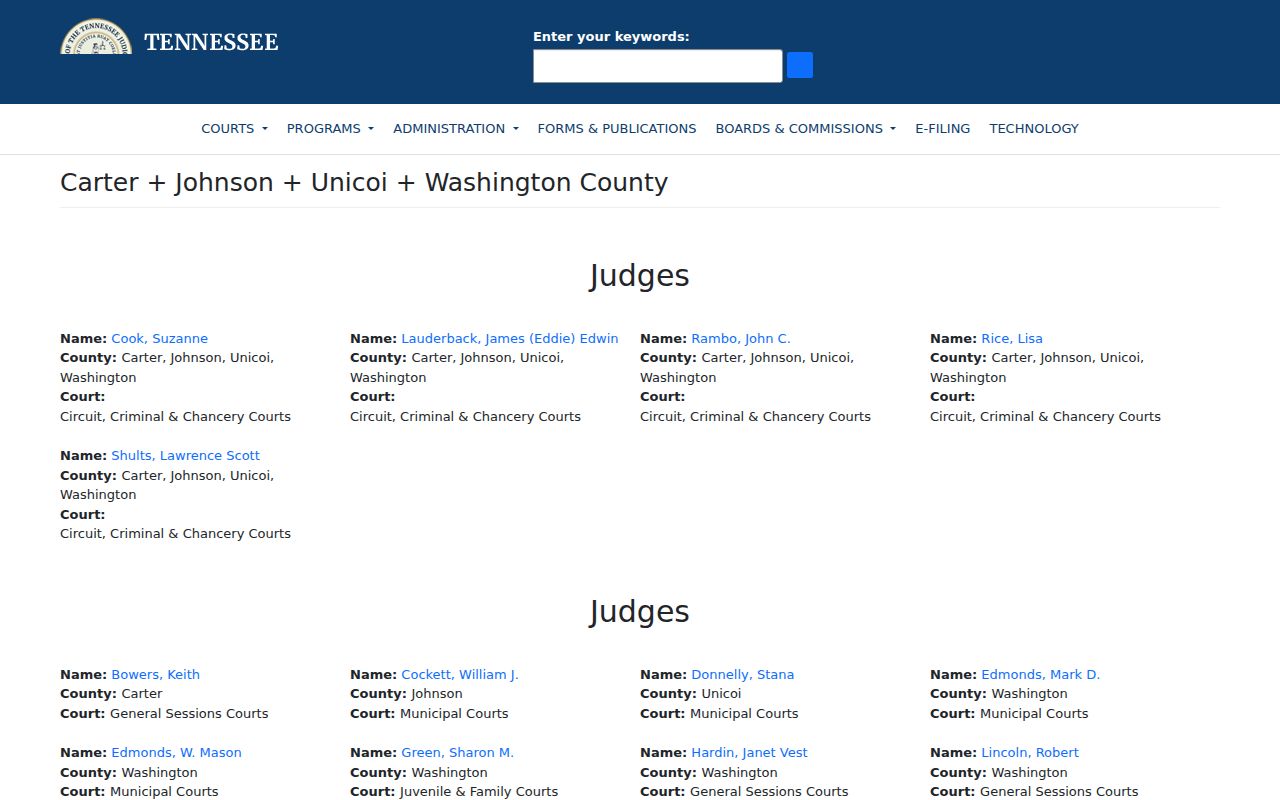
Task: Click the blue search submit button
Action: 800,65
